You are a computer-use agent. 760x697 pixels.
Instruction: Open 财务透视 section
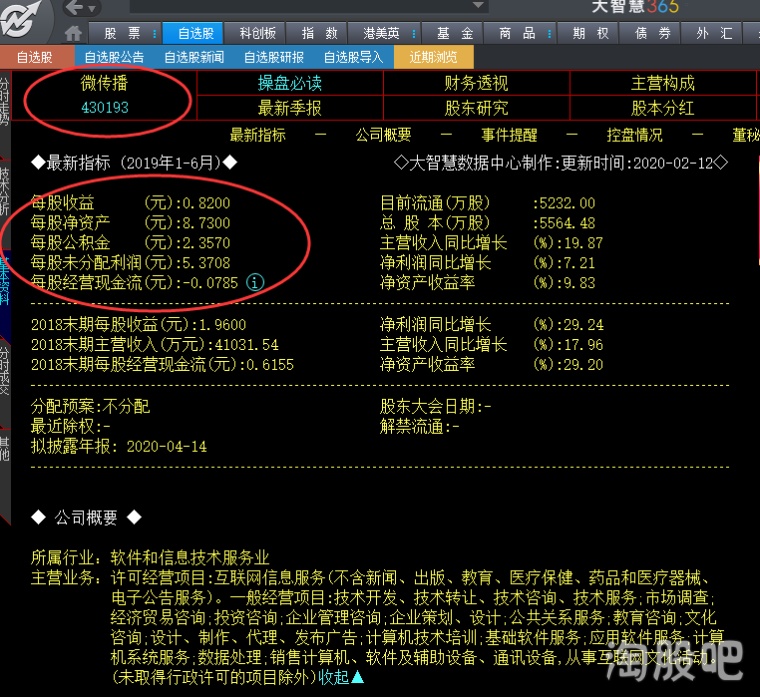coord(476,83)
